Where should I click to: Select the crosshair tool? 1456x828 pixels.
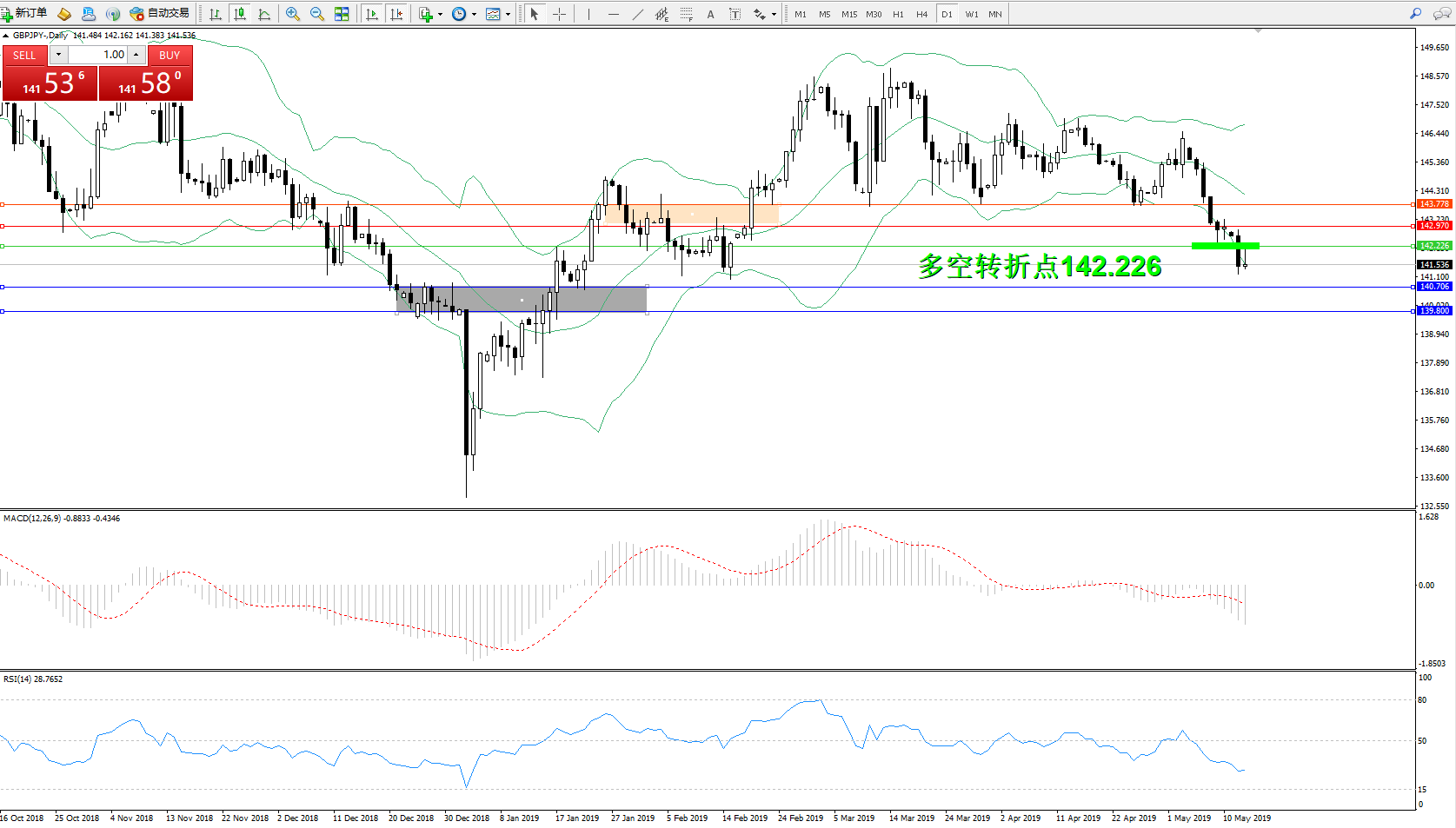(559, 14)
